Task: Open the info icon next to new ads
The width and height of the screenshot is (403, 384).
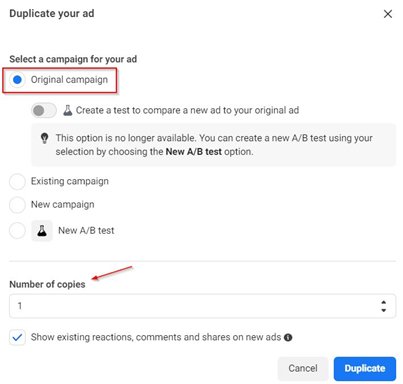Action: point(288,338)
